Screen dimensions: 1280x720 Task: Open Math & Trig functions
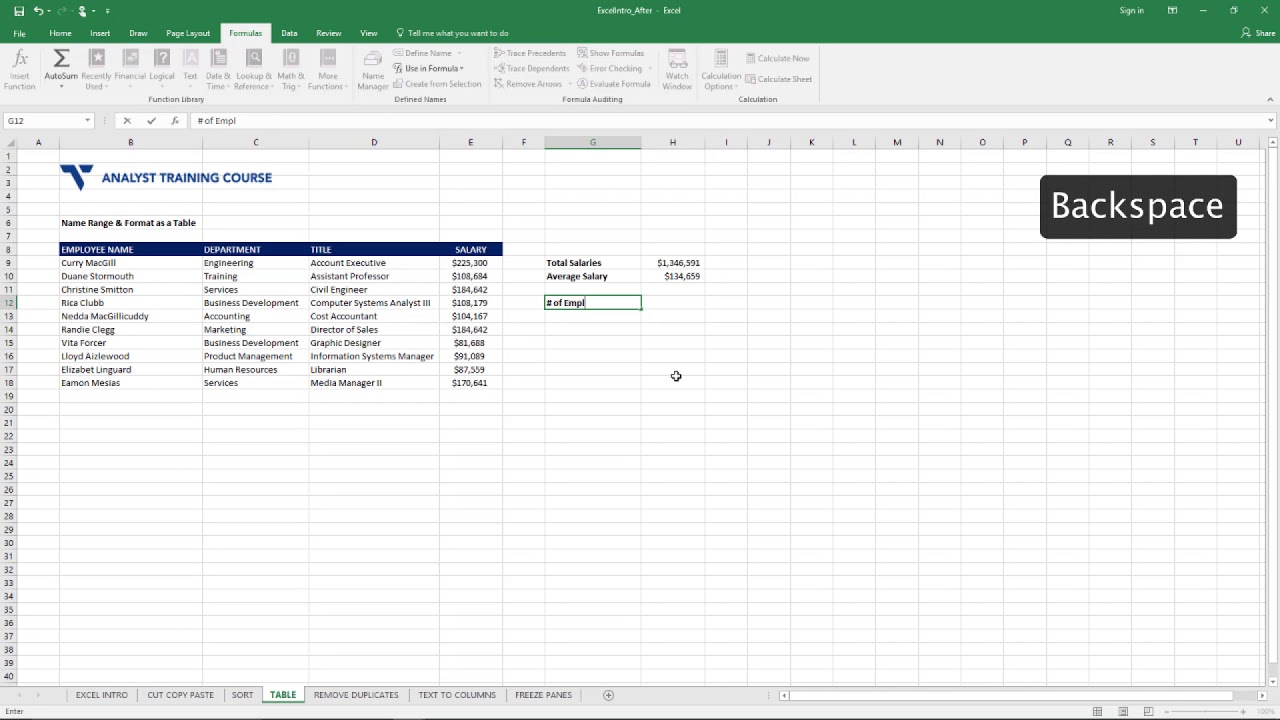291,70
